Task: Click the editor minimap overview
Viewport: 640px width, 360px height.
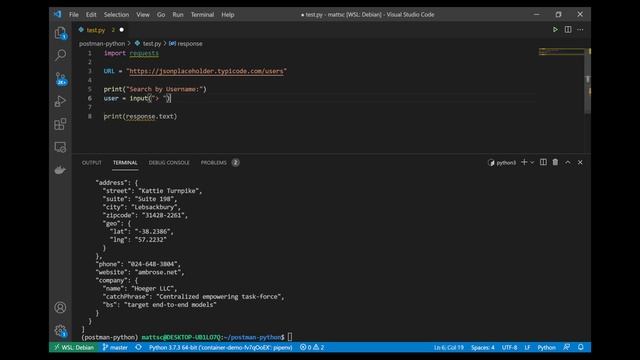Action: [x=561, y=52]
